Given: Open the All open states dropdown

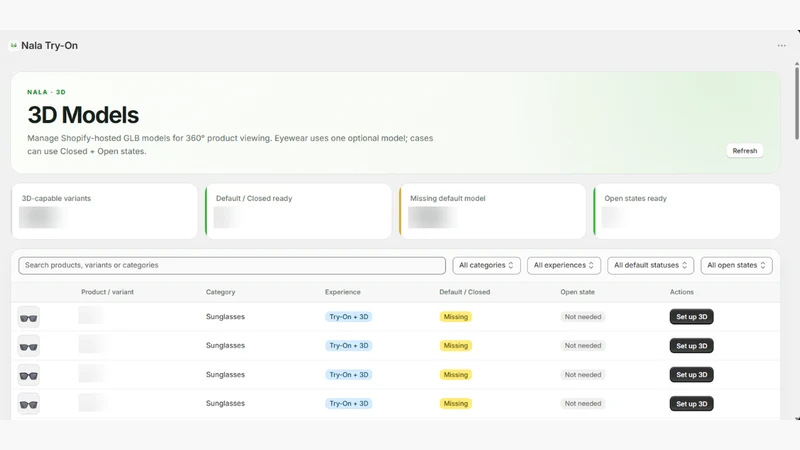Looking at the screenshot, I should point(736,265).
